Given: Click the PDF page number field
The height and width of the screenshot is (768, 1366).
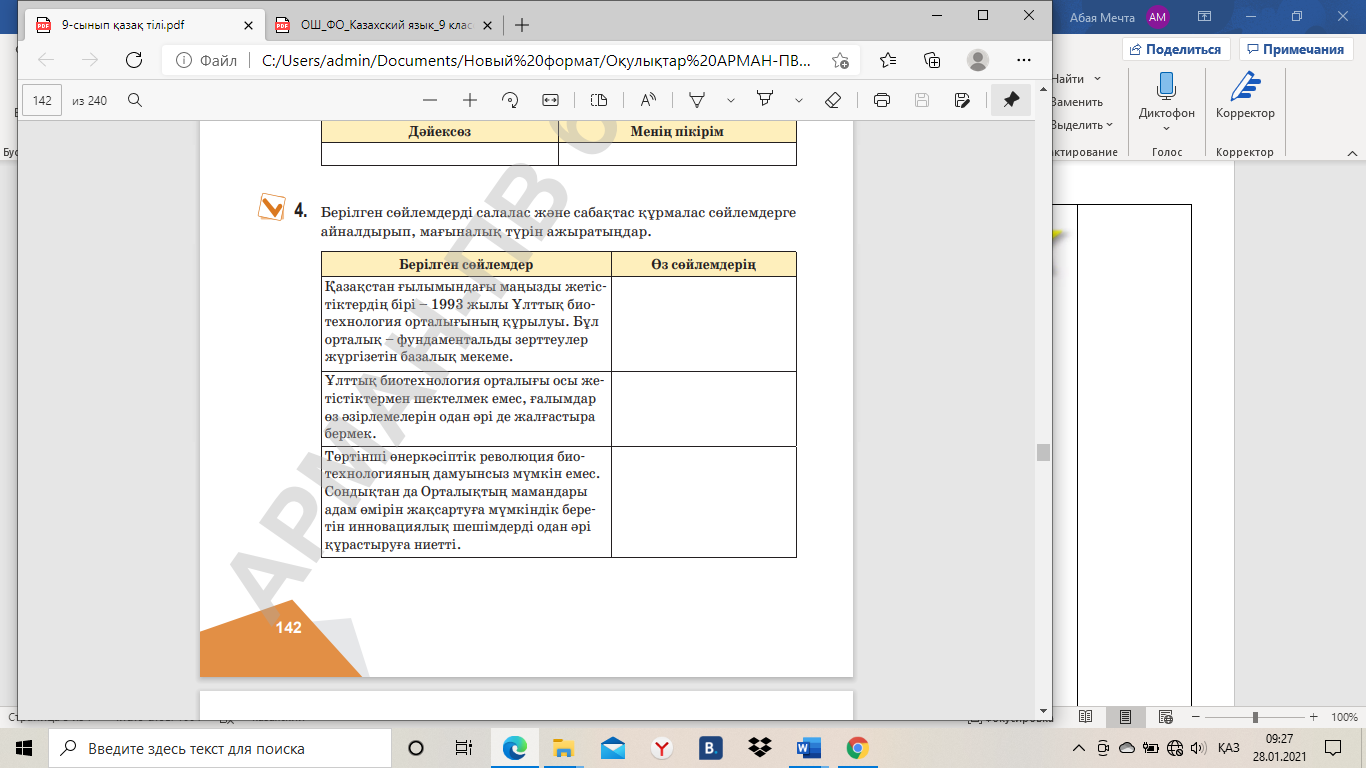Looking at the screenshot, I should click(x=42, y=100).
